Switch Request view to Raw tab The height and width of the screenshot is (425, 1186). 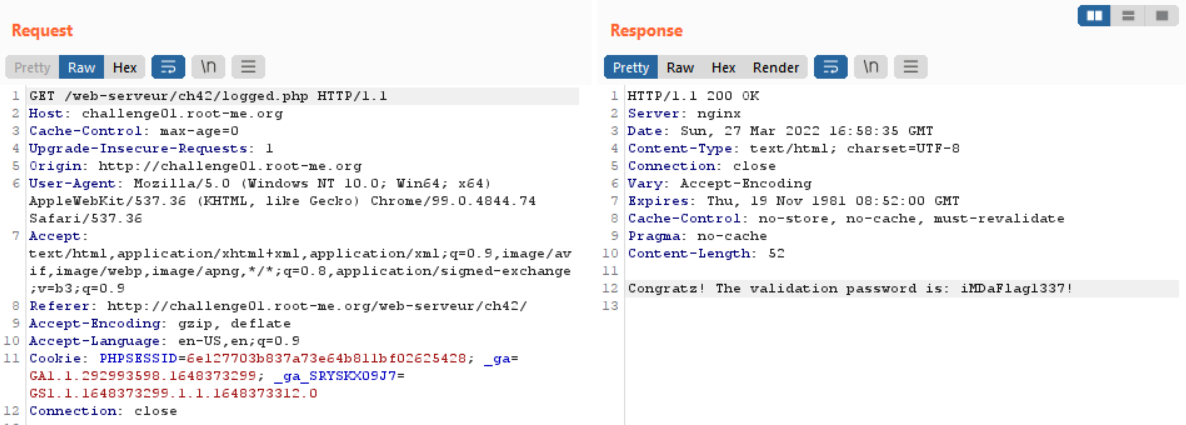click(82, 67)
